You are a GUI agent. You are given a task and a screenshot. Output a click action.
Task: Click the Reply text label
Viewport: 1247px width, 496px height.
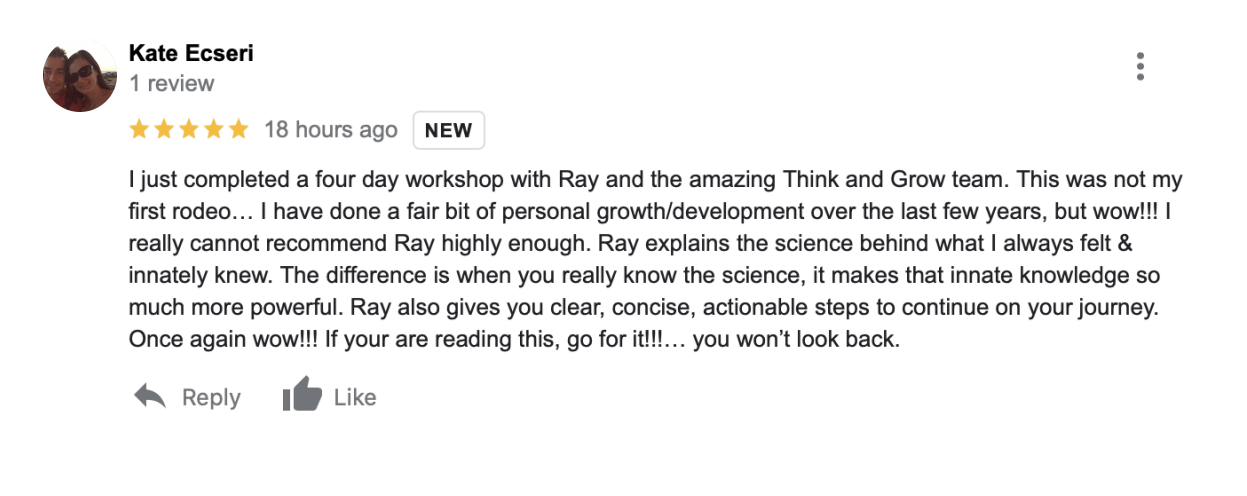[211, 398]
